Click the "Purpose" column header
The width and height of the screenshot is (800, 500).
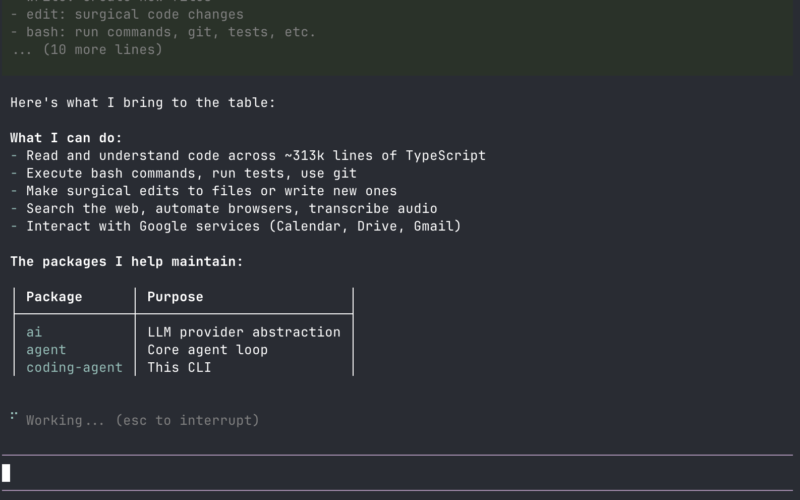pyautogui.click(x=175, y=297)
